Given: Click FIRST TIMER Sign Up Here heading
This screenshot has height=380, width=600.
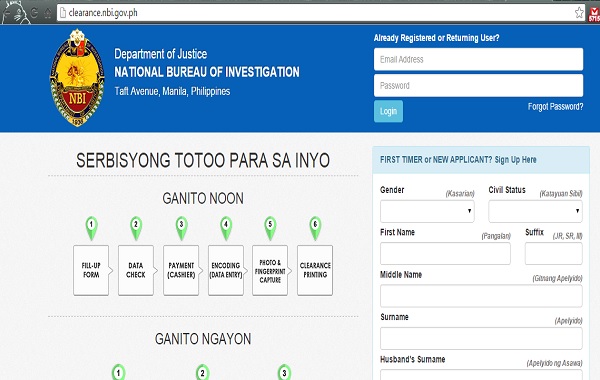Looking at the screenshot, I should pyautogui.click(x=458, y=160).
